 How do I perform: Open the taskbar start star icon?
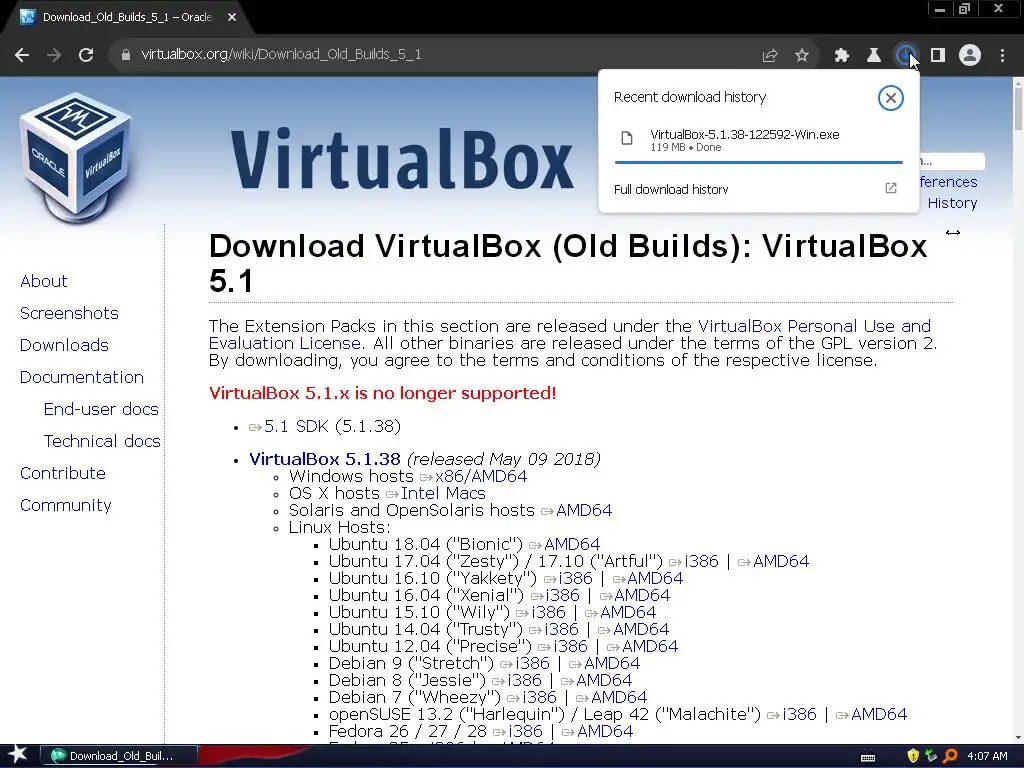point(18,755)
